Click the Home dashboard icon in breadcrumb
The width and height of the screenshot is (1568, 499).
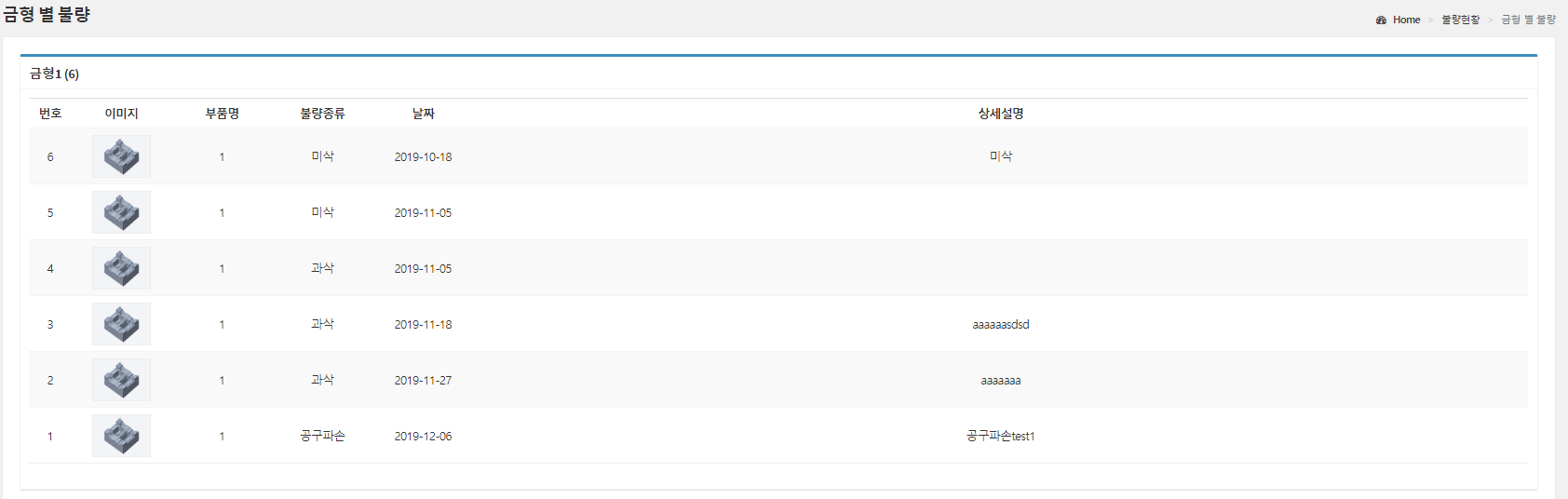[1381, 20]
